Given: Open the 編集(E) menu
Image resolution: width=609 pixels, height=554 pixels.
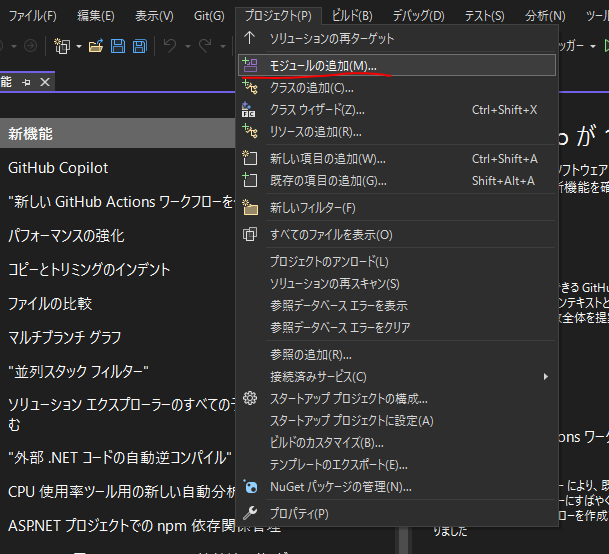Looking at the screenshot, I should coord(96,16).
